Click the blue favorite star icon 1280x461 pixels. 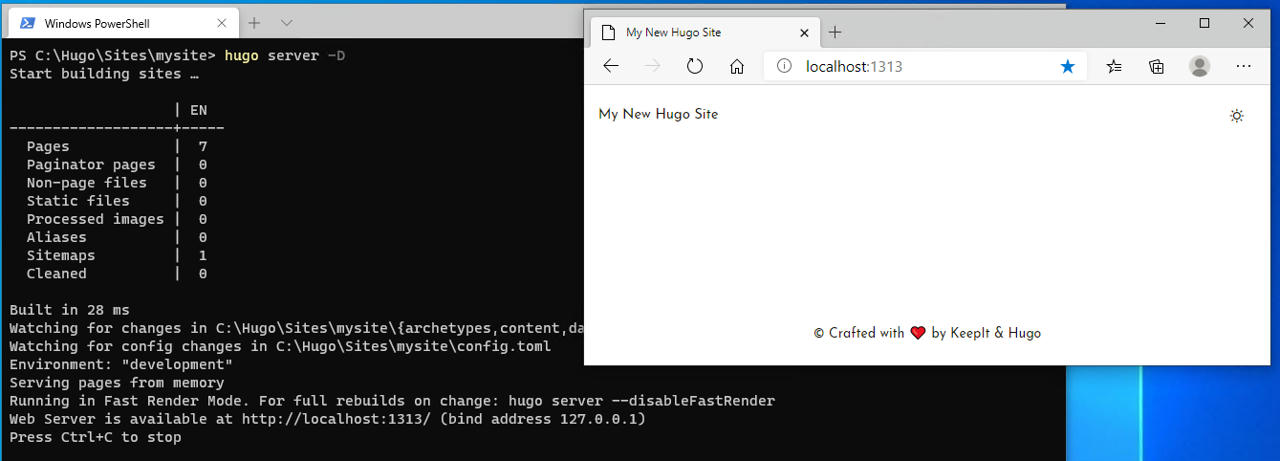(x=1067, y=66)
